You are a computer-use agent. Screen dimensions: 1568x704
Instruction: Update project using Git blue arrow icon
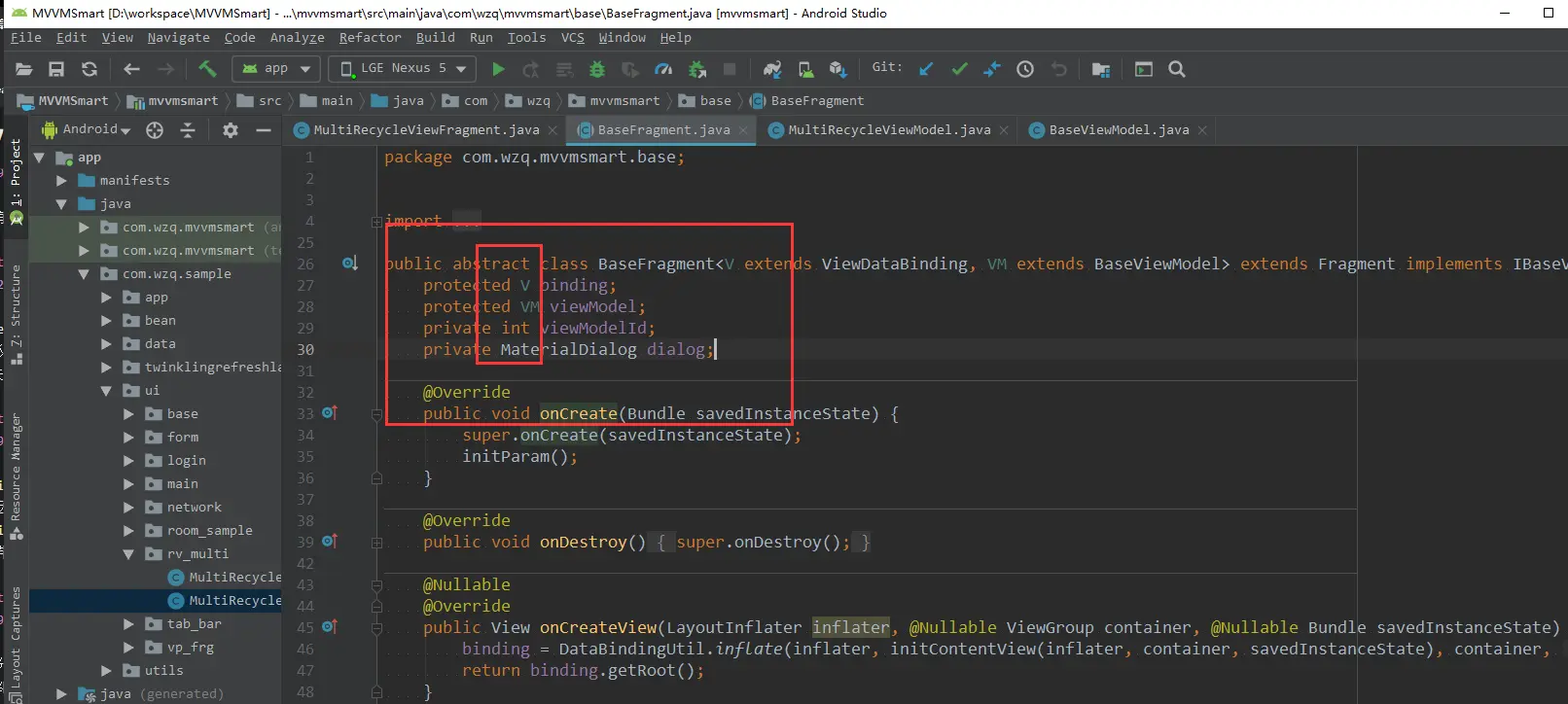[926, 69]
